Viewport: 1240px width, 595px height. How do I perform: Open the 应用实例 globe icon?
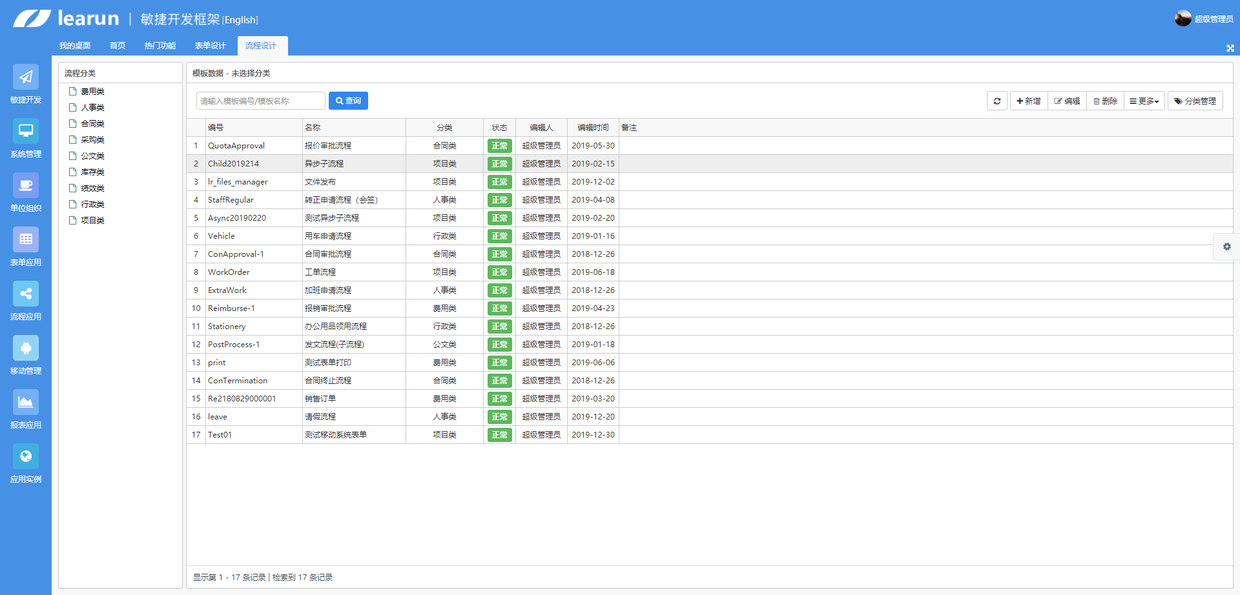[26, 455]
